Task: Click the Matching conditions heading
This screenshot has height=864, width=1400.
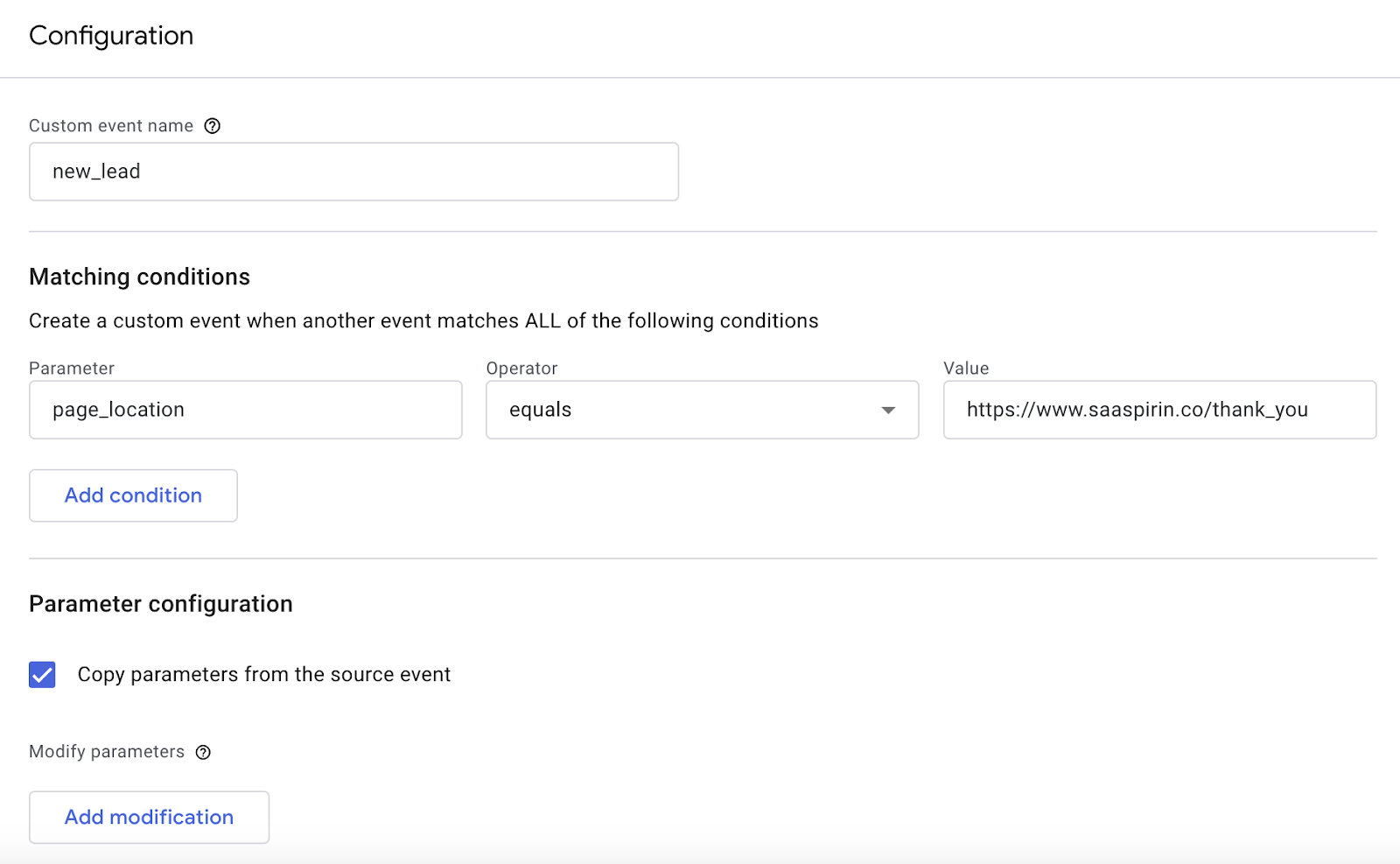Action: [139, 277]
